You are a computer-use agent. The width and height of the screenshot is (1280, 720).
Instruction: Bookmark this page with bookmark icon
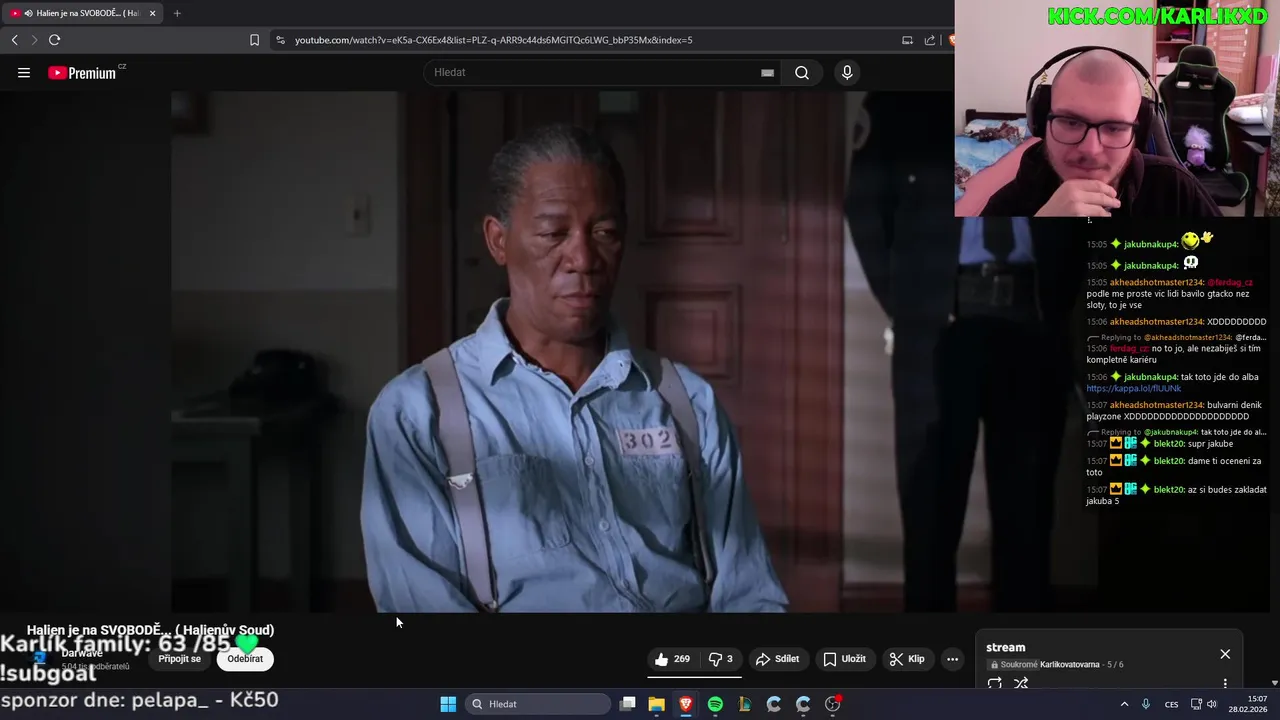[254, 40]
